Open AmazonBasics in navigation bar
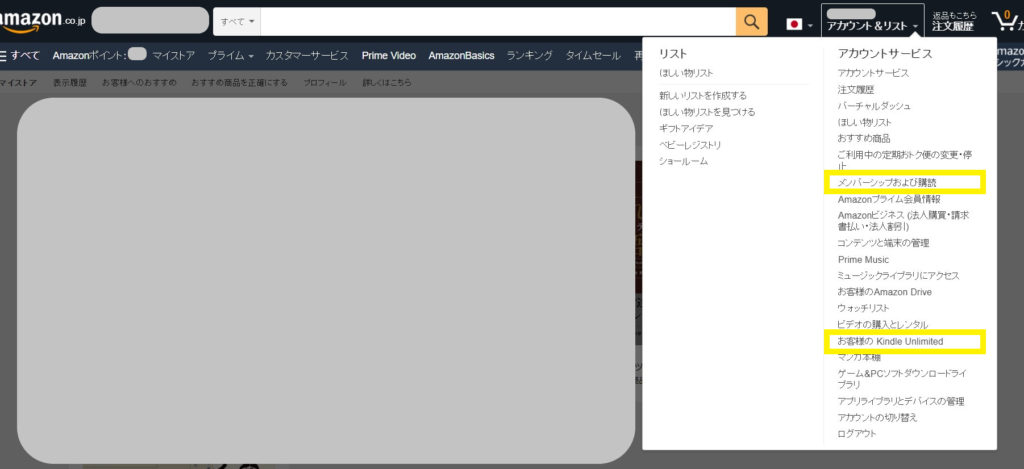This screenshot has height=469, width=1024. (461, 56)
